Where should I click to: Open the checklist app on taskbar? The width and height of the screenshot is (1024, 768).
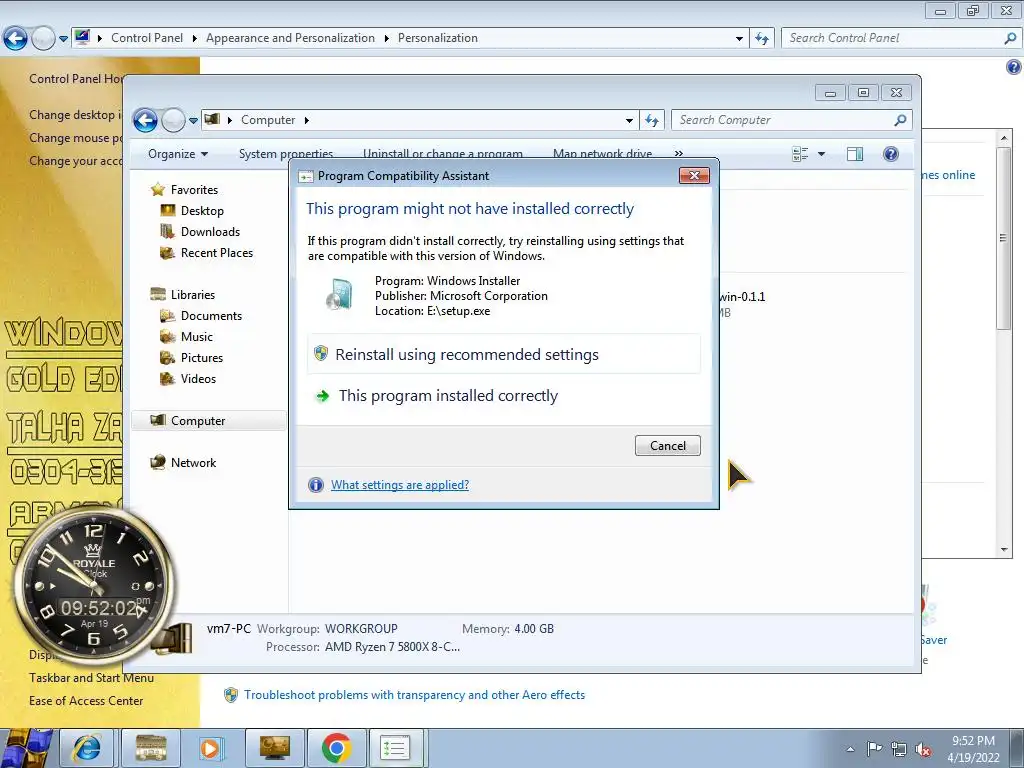click(x=396, y=748)
